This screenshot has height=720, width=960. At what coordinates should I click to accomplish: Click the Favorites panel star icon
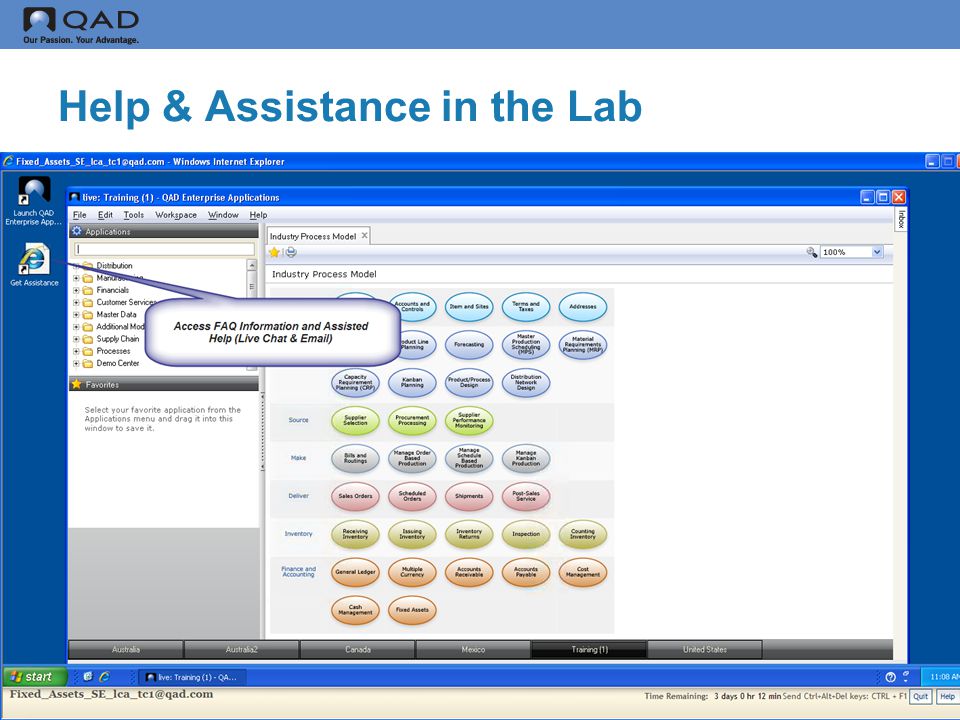click(77, 384)
